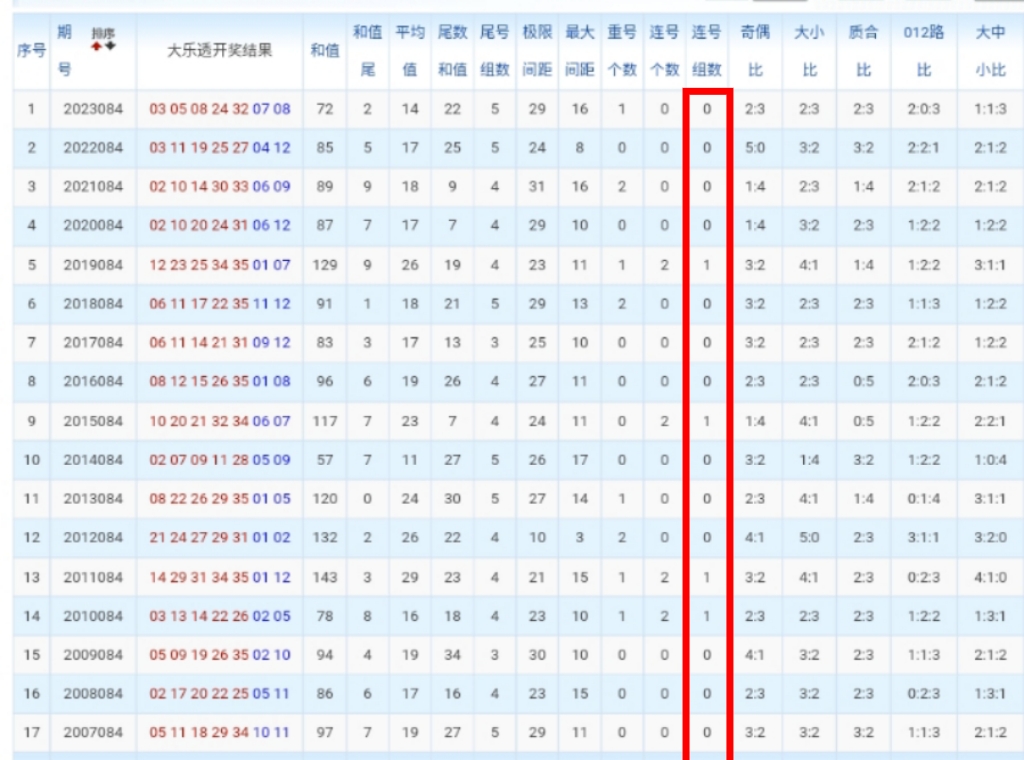The height and width of the screenshot is (760, 1024).
Task: Click sum value 57 in row 2014084
Action: 325,460
